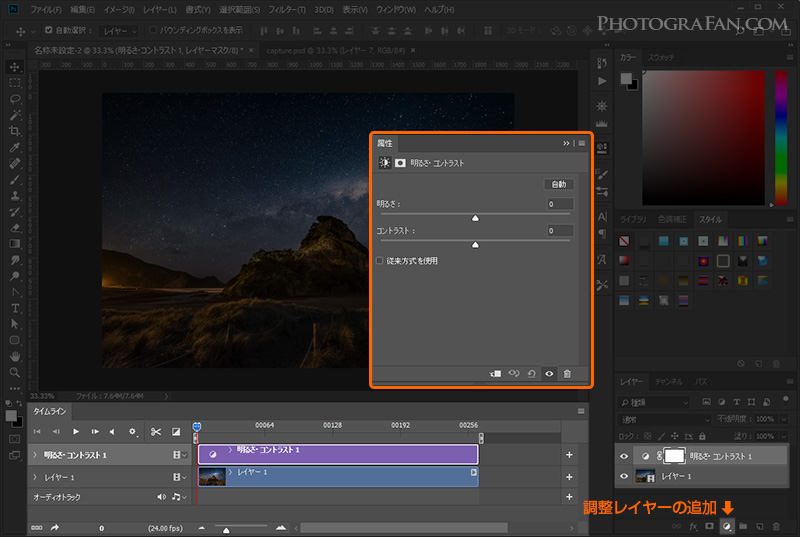Open the フィルター(T) menu
Viewport: 800px width, 537px height.
coord(287,9)
